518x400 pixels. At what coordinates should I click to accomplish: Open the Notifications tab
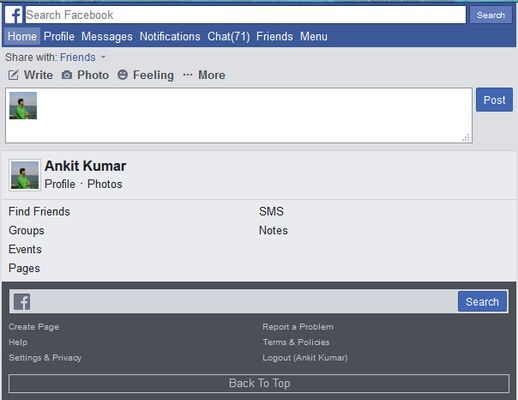(x=170, y=36)
